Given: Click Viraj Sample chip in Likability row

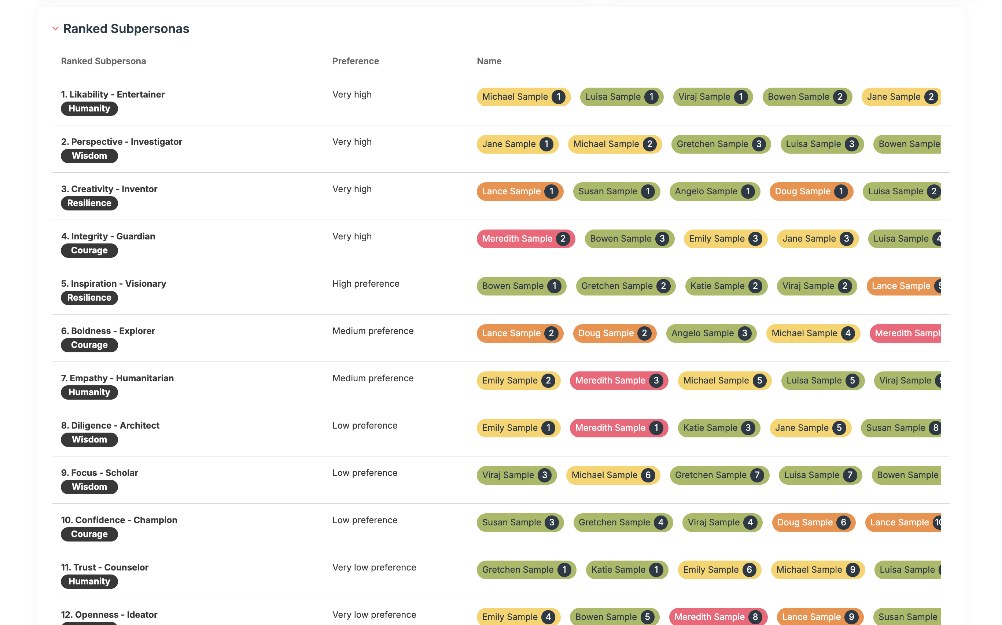Looking at the screenshot, I should point(713,97).
